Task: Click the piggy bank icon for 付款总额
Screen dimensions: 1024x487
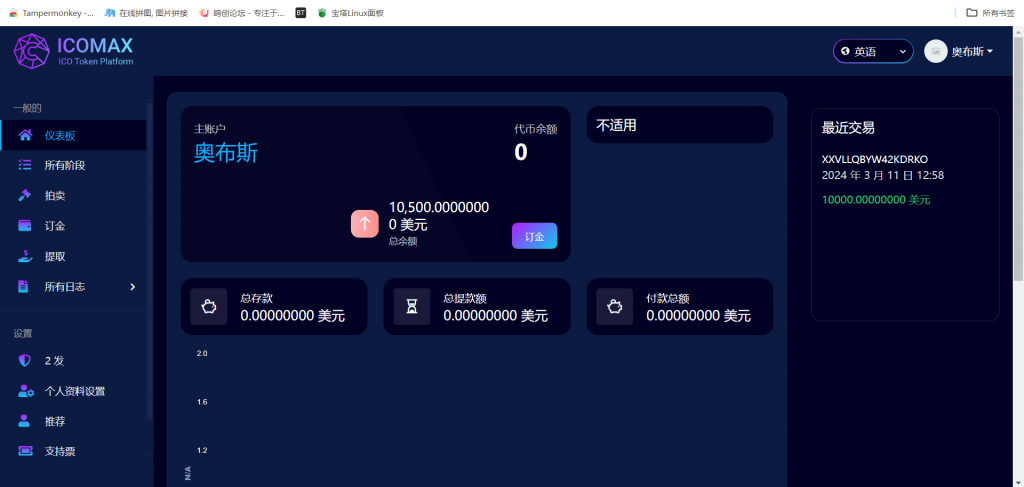Action: (615, 306)
